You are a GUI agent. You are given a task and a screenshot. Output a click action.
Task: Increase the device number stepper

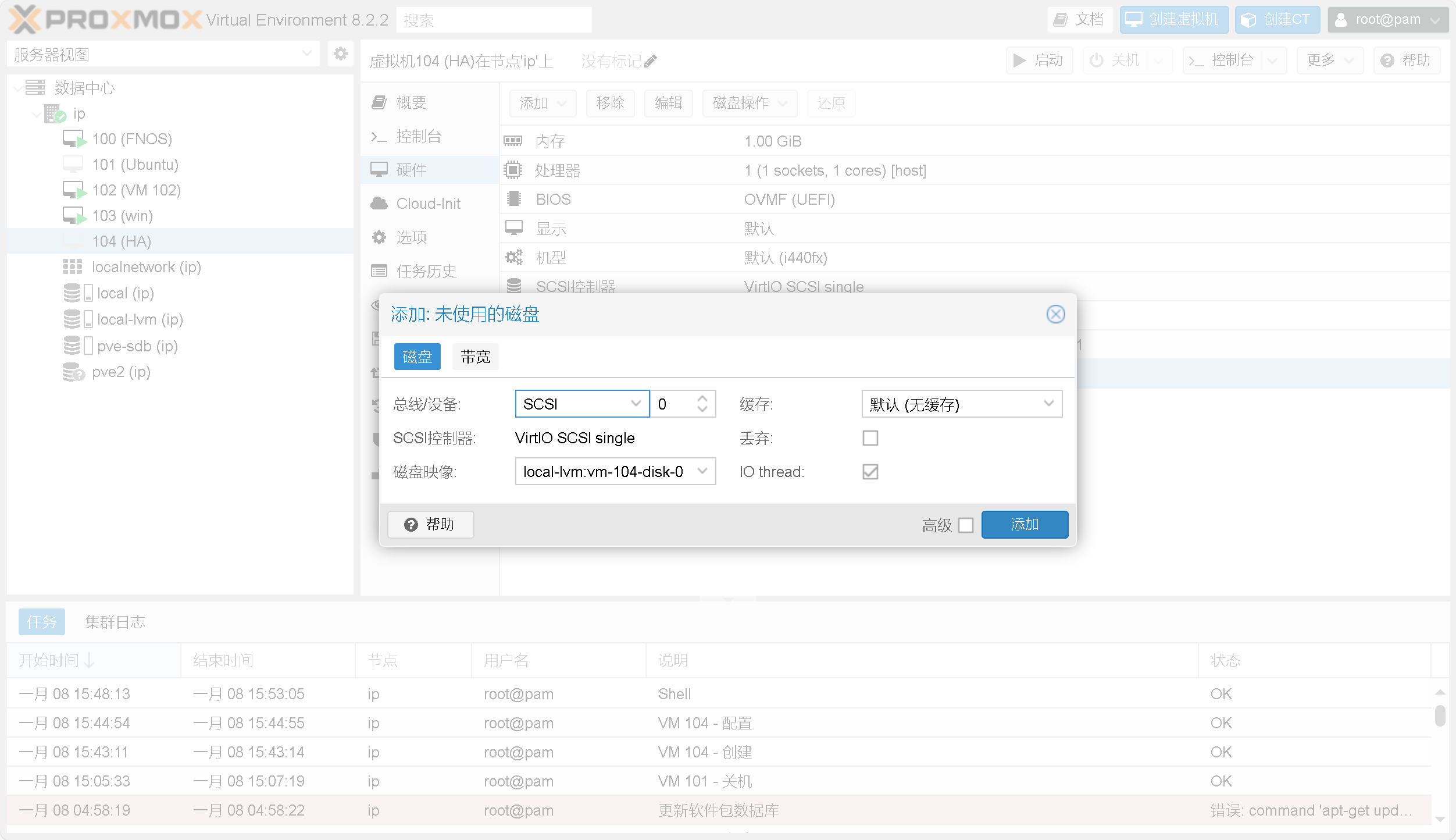[702, 398]
